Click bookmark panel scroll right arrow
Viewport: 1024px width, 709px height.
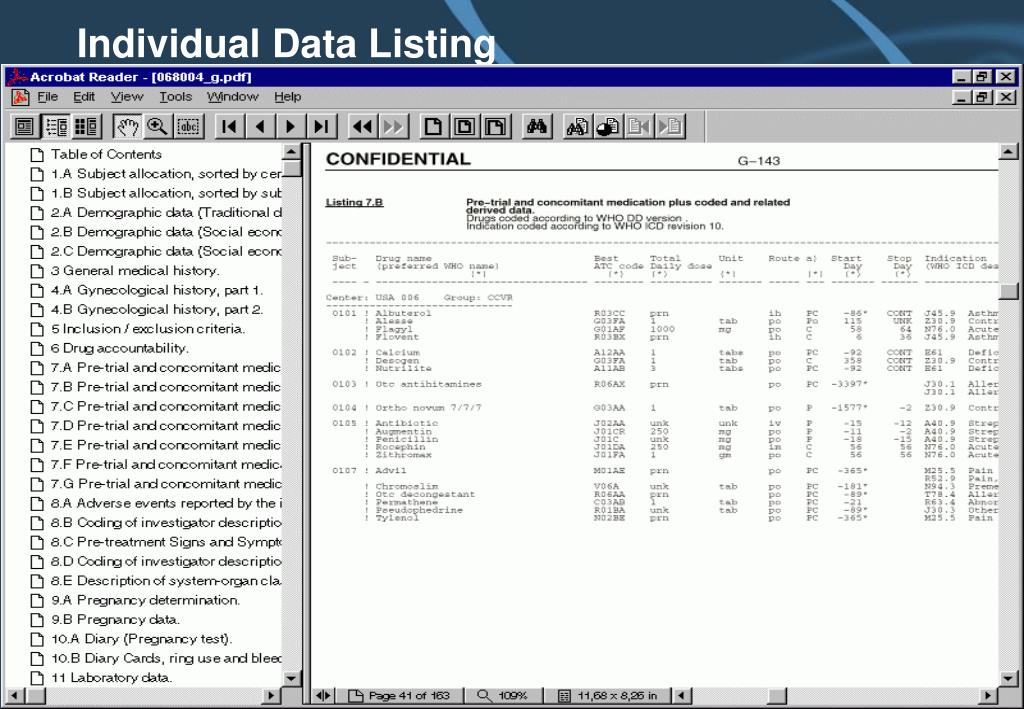click(x=272, y=696)
